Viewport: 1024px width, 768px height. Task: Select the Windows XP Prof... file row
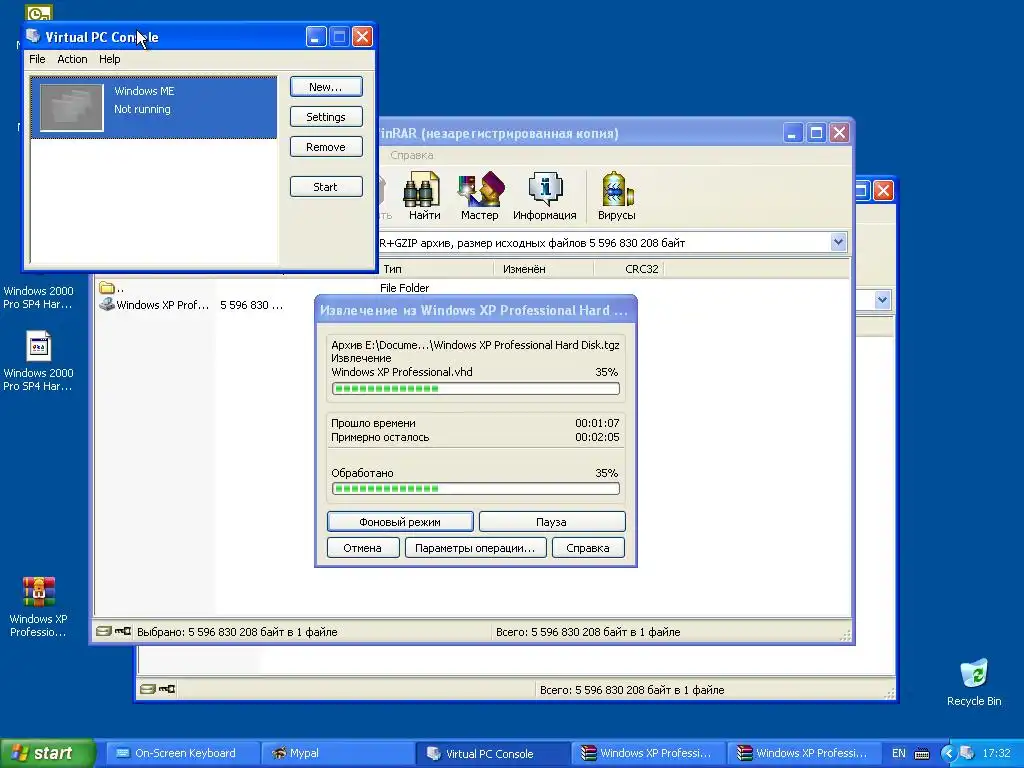[189, 305]
